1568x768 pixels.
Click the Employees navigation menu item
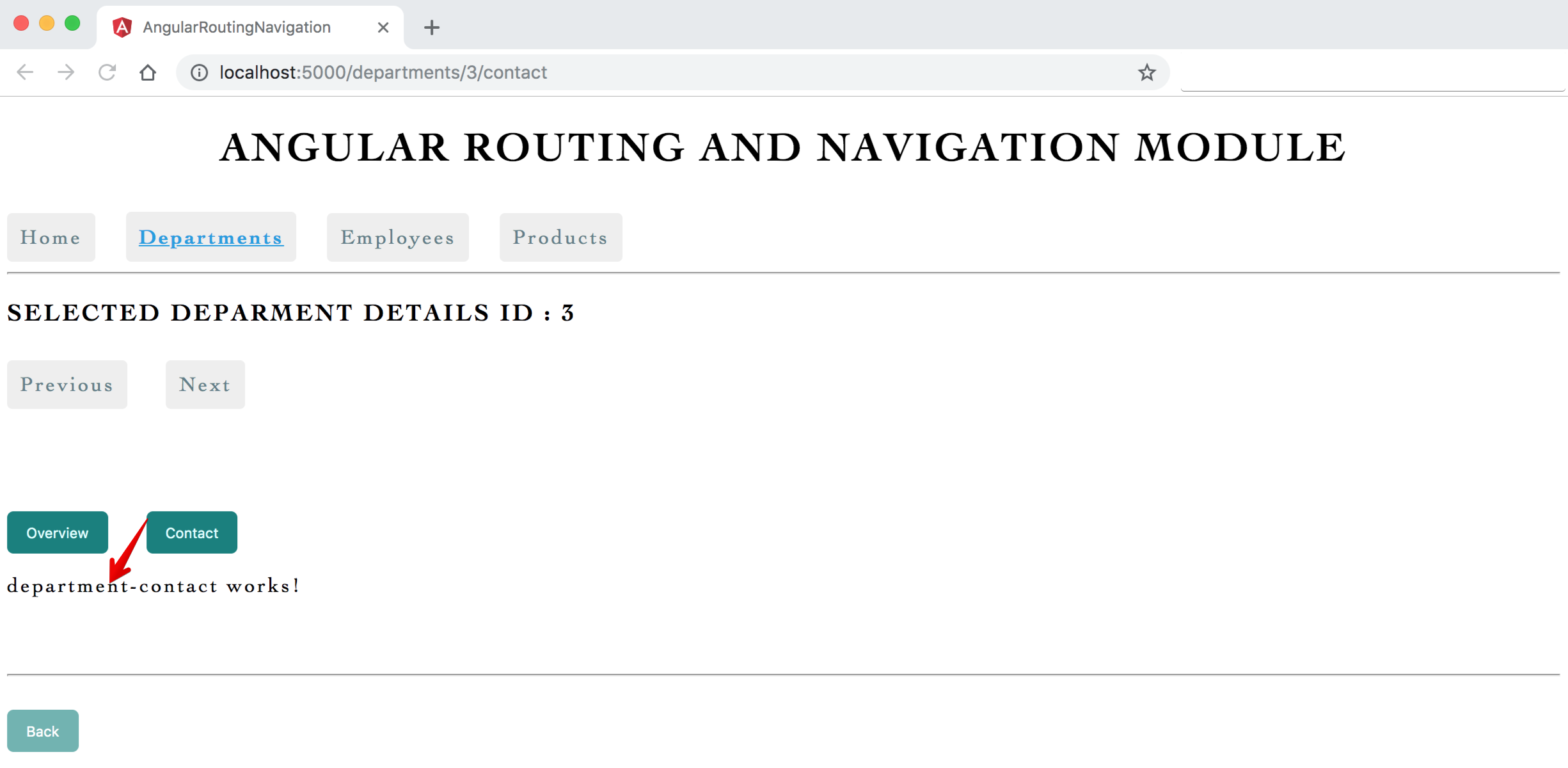coord(397,237)
